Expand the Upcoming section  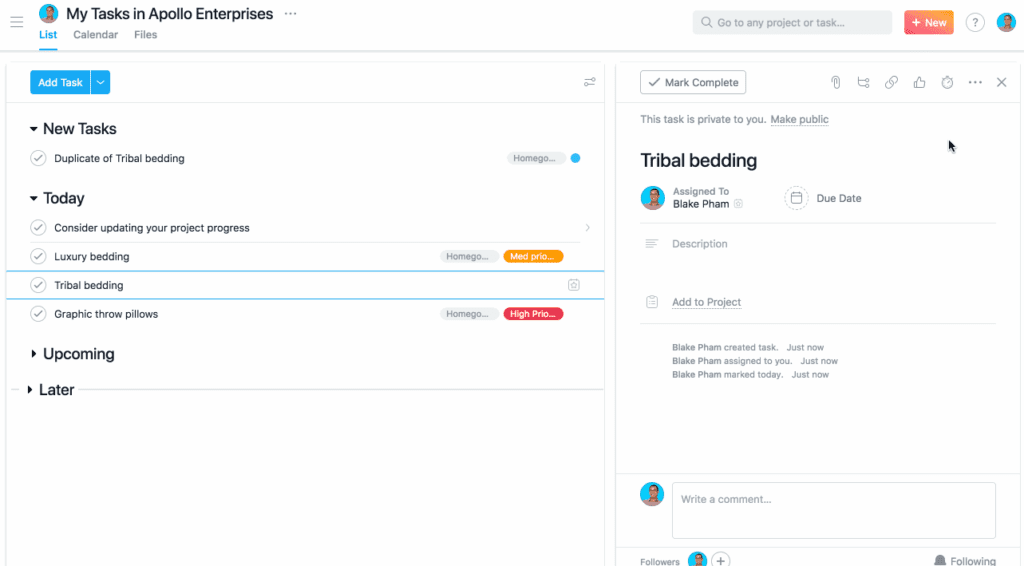34,354
